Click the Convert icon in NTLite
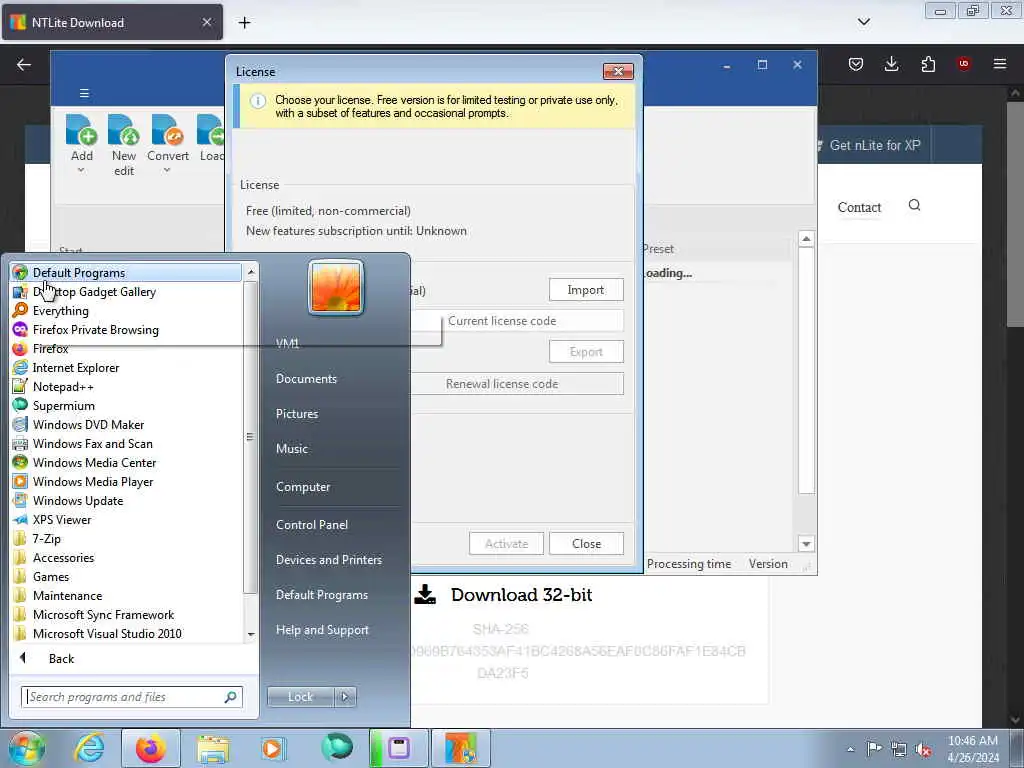 [168, 129]
